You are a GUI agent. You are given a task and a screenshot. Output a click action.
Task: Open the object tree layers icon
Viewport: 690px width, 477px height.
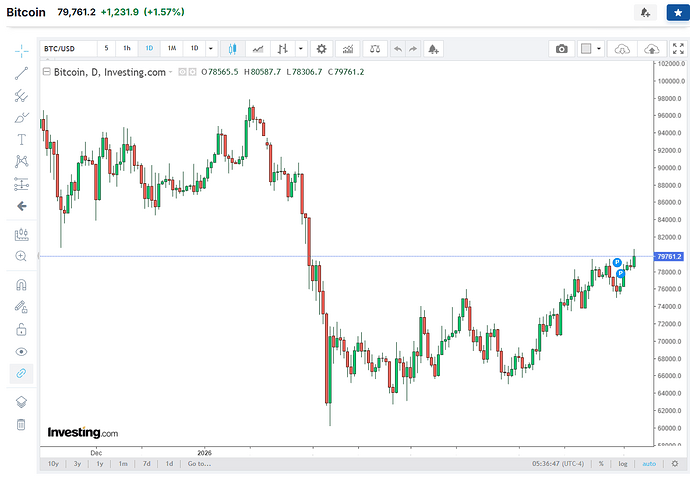pos(21,402)
